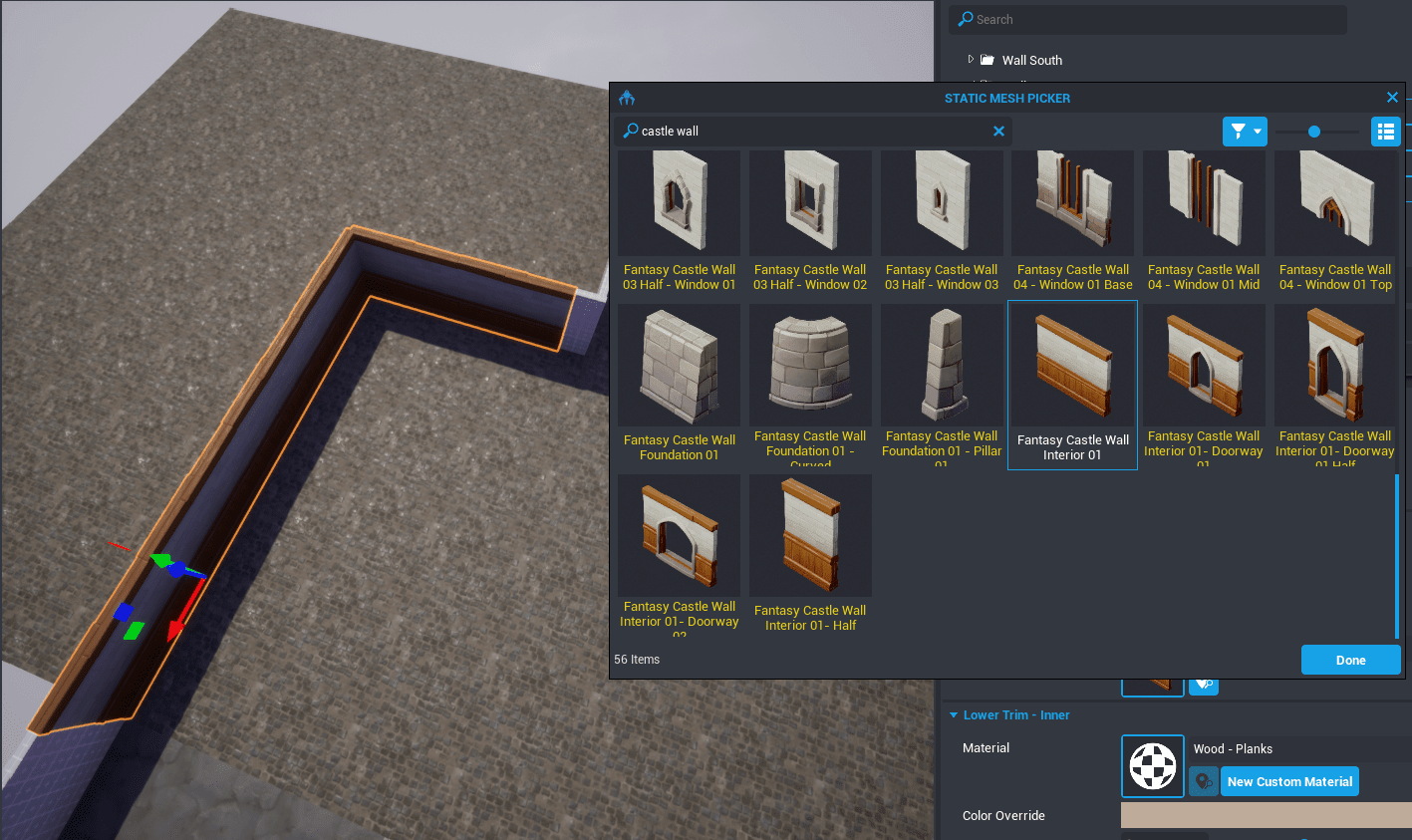Click the mesh picker logo icon in title bar
Viewport: 1412px width, 840px height.
tap(627, 98)
